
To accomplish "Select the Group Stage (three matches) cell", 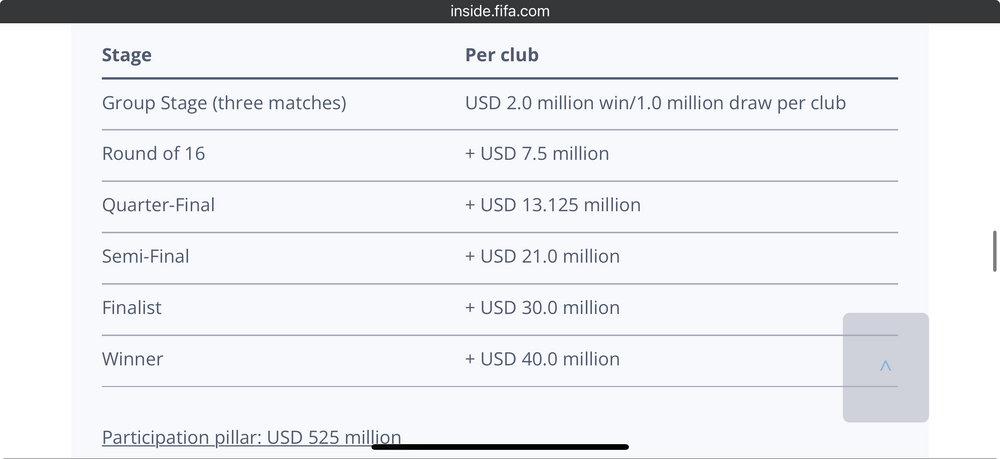I will 224,103.
